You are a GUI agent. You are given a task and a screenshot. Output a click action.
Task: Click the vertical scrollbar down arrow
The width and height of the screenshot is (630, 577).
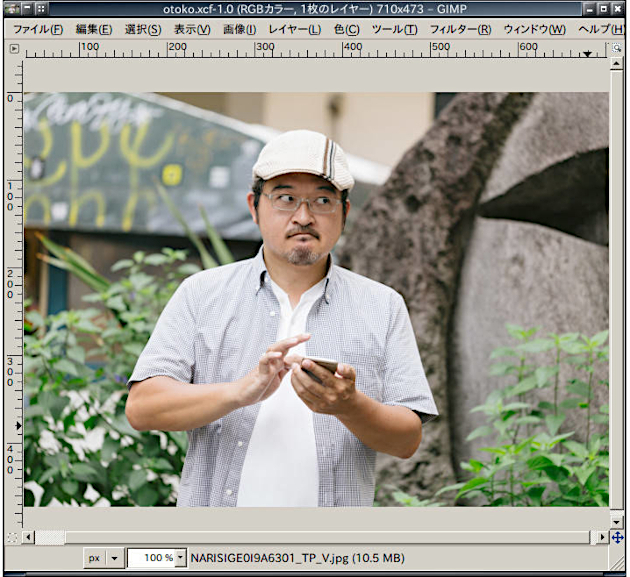click(616, 522)
